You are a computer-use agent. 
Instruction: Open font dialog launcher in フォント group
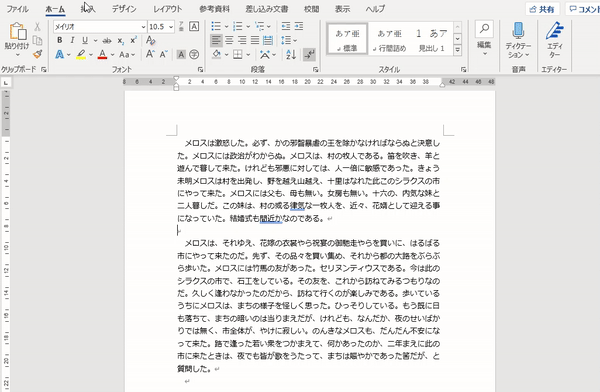click(201, 70)
